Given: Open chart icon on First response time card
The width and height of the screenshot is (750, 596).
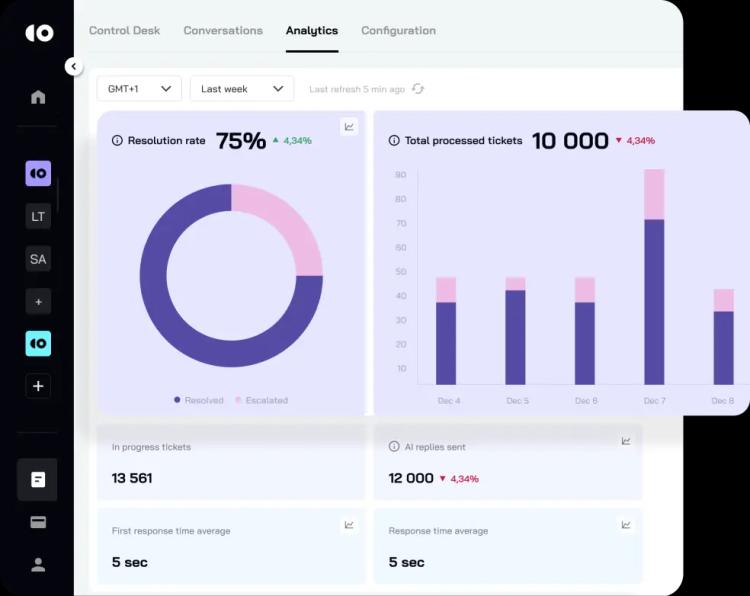Looking at the screenshot, I should pyautogui.click(x=349, y=525).
